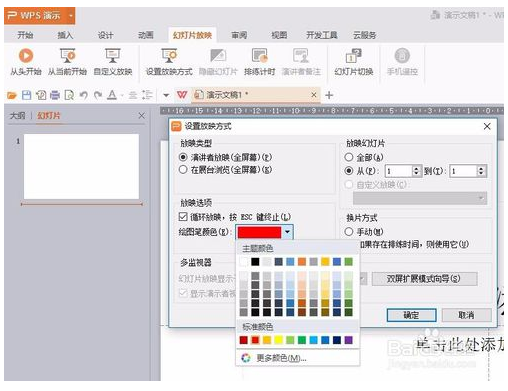Image resolution: width=508 pixels, height=391 pixels.
Task: Click phone remote control (手机遥控) icon
Action: coord(402,62)
